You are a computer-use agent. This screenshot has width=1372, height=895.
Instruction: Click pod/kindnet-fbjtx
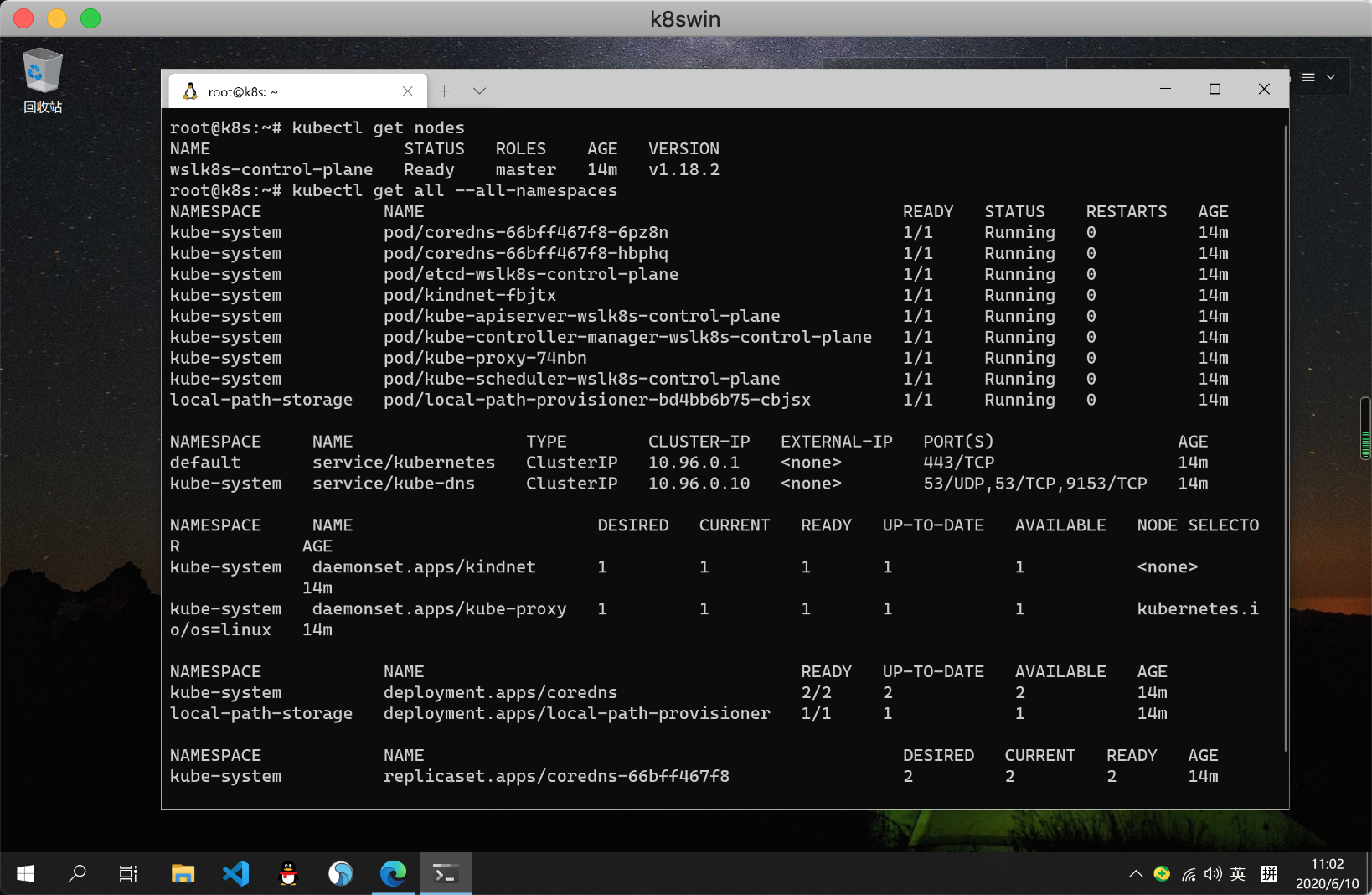pyautogui.click(x=470, y=295)
